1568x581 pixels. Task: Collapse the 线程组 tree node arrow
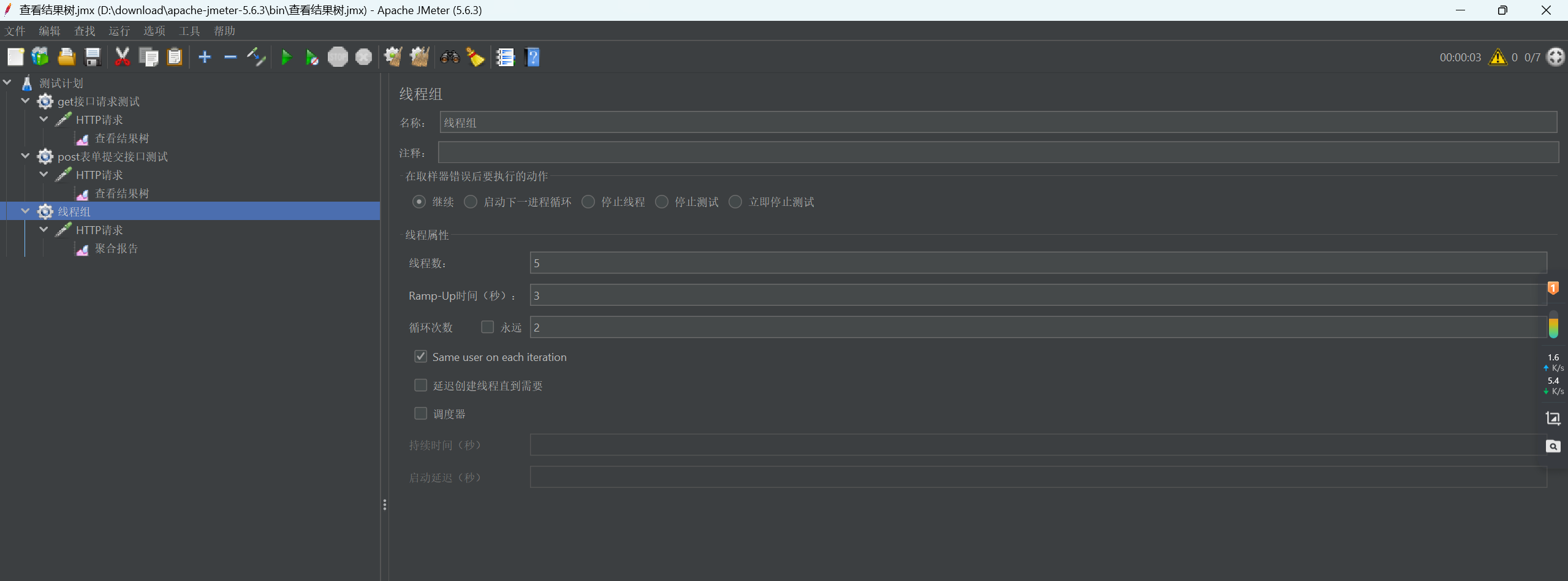26,211
